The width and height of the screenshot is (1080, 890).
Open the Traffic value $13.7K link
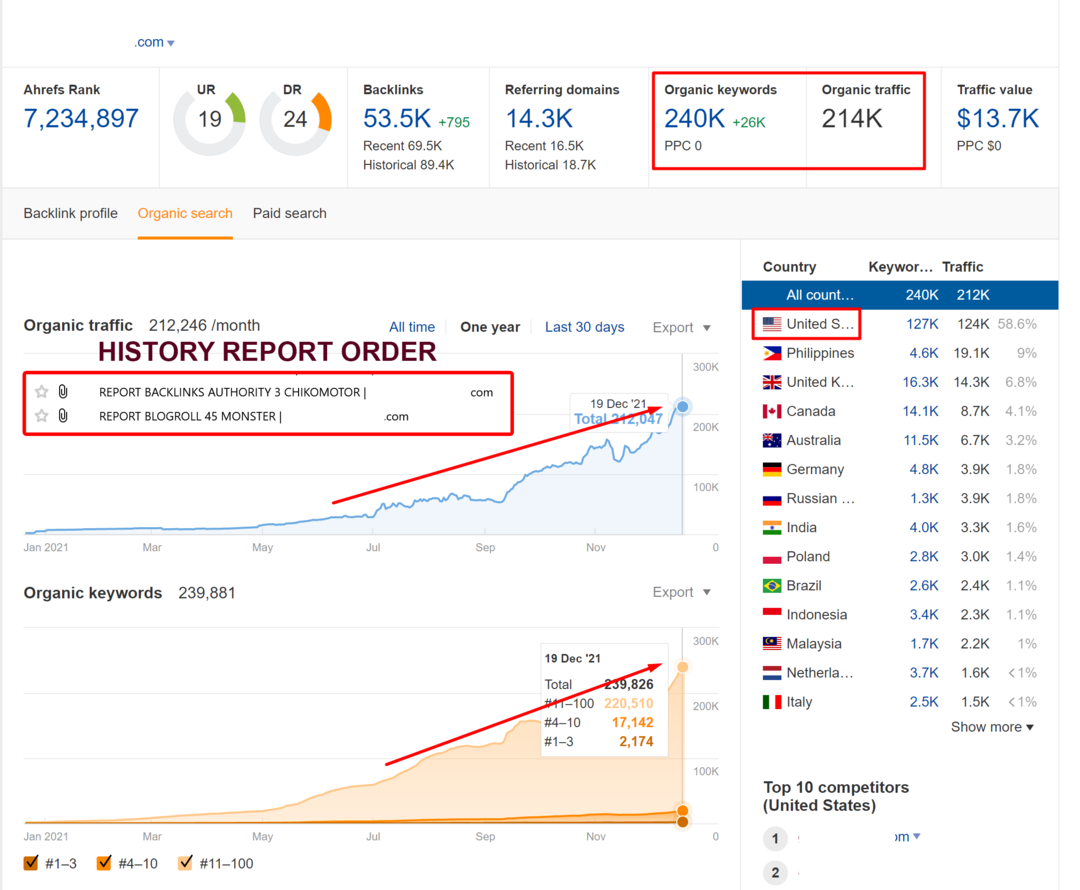pos(997,118)
